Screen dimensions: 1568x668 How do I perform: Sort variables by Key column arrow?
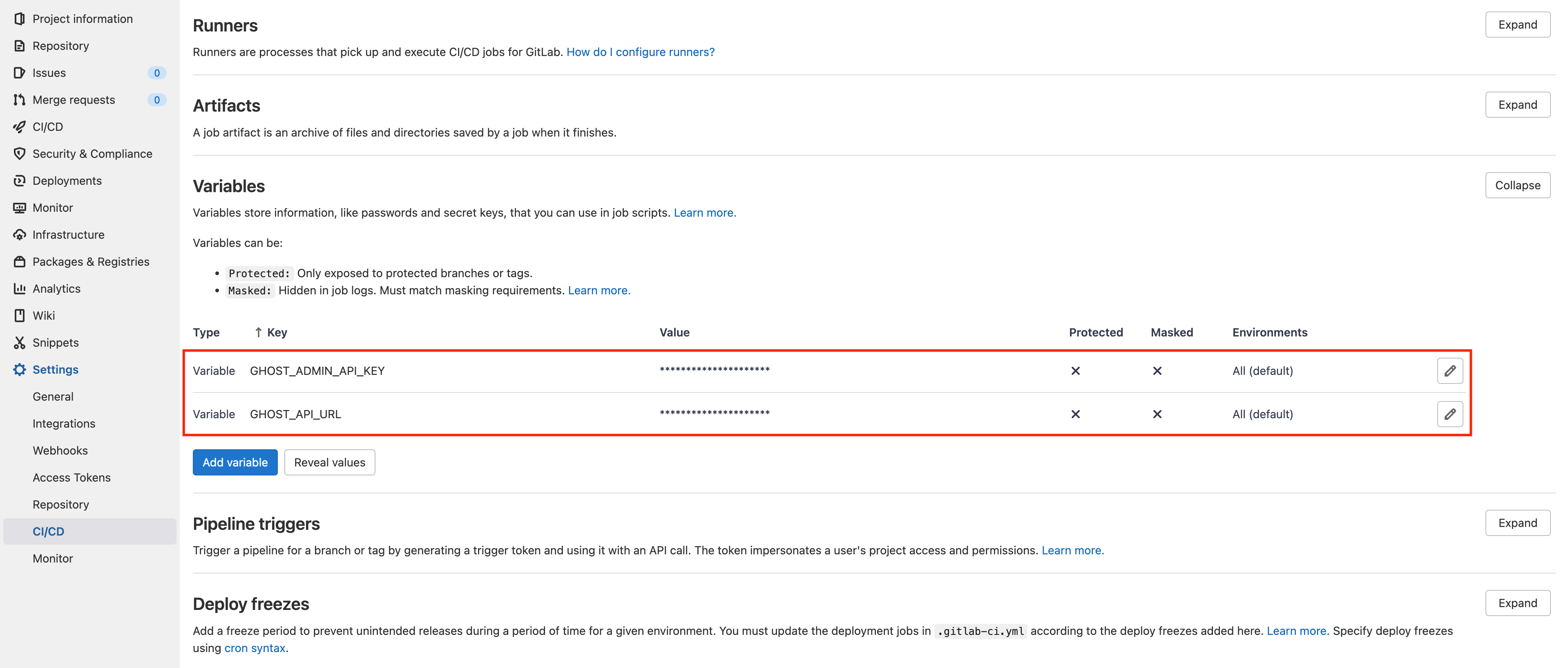click(x=259, y=332)
